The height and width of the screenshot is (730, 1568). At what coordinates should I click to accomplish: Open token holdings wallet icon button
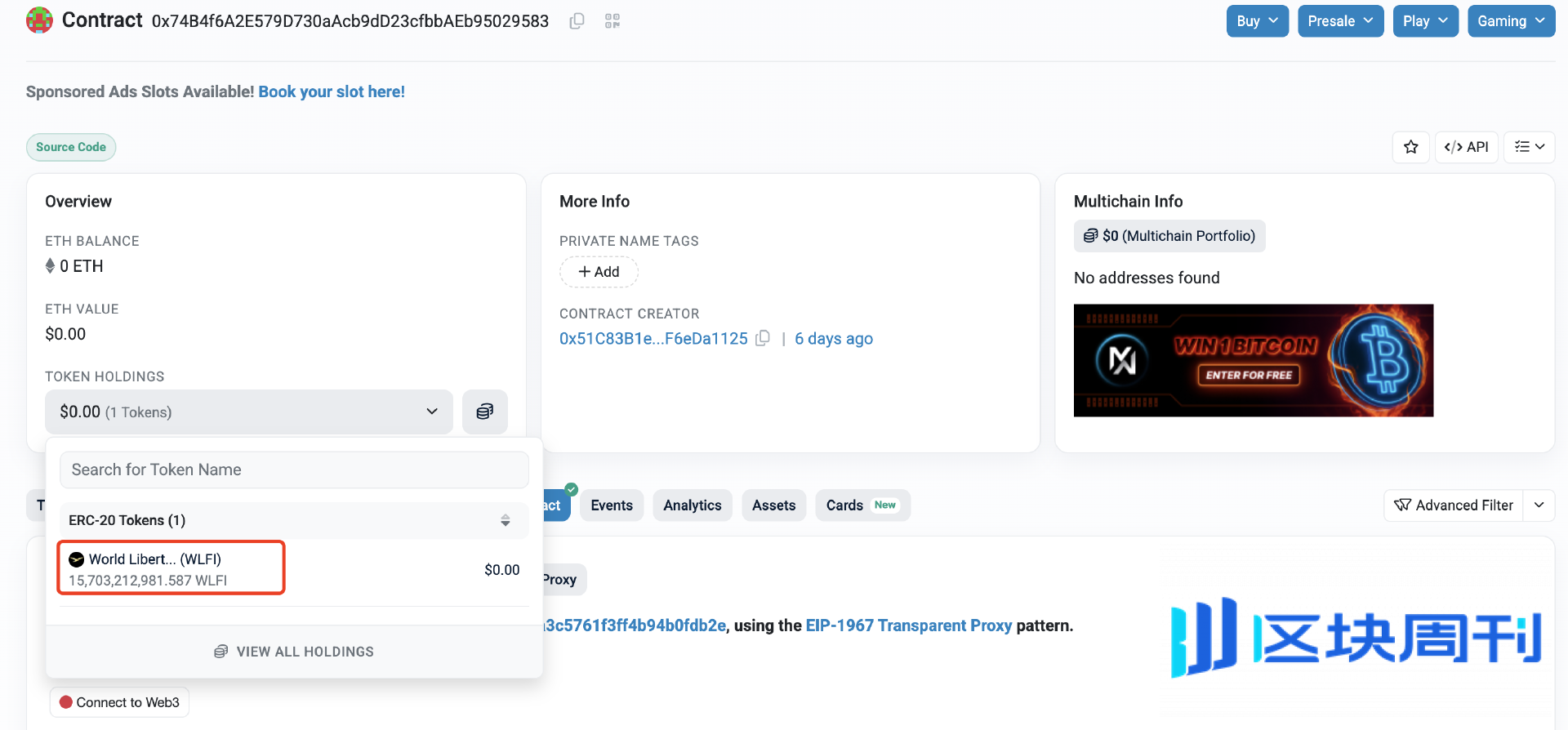pyautogui.click(x=484, y=412)
